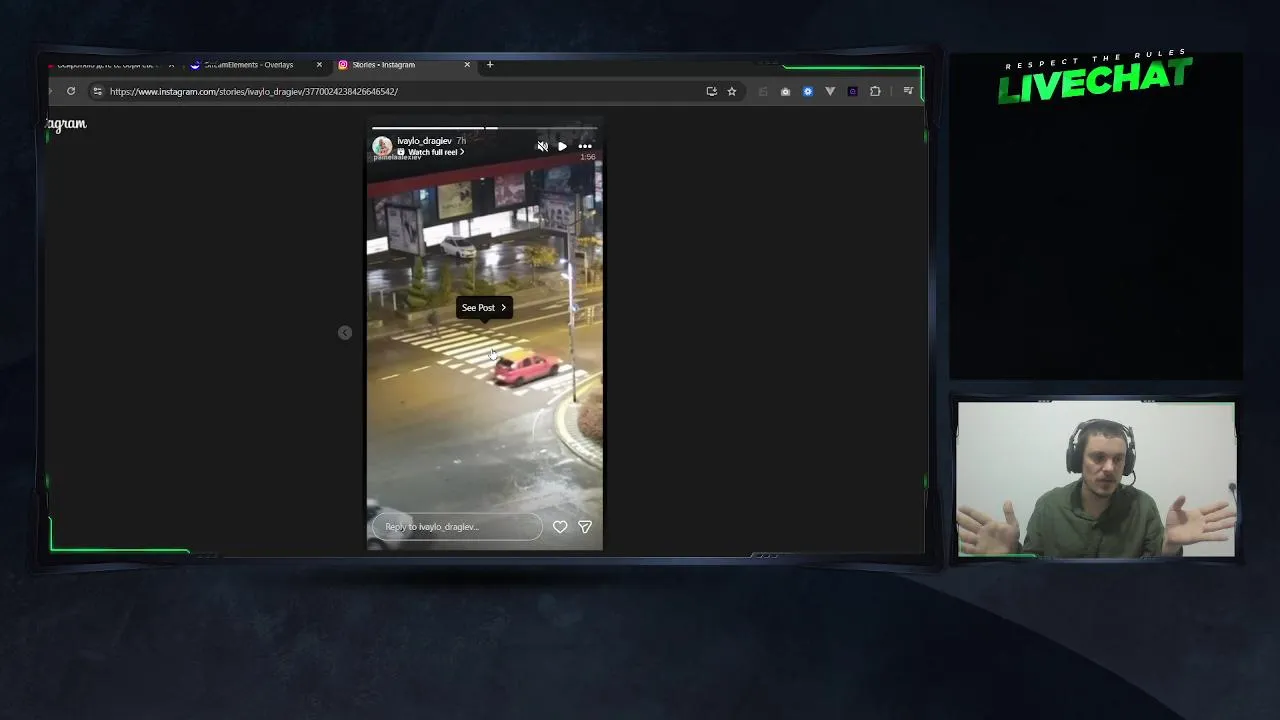The height and width of the screenshot is (720, 1280).
Task: Open the story's three-dot options menu
Action: coord(585,147)
